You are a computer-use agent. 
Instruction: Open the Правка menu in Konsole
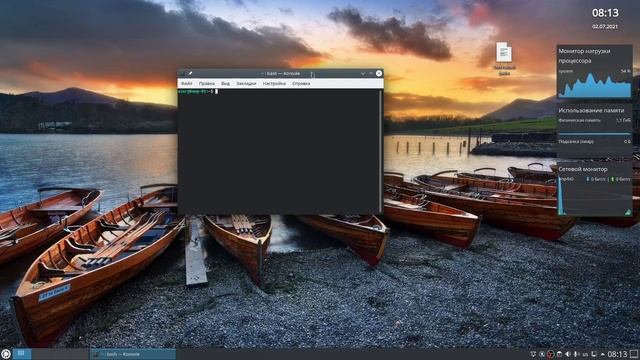[207, 83]
